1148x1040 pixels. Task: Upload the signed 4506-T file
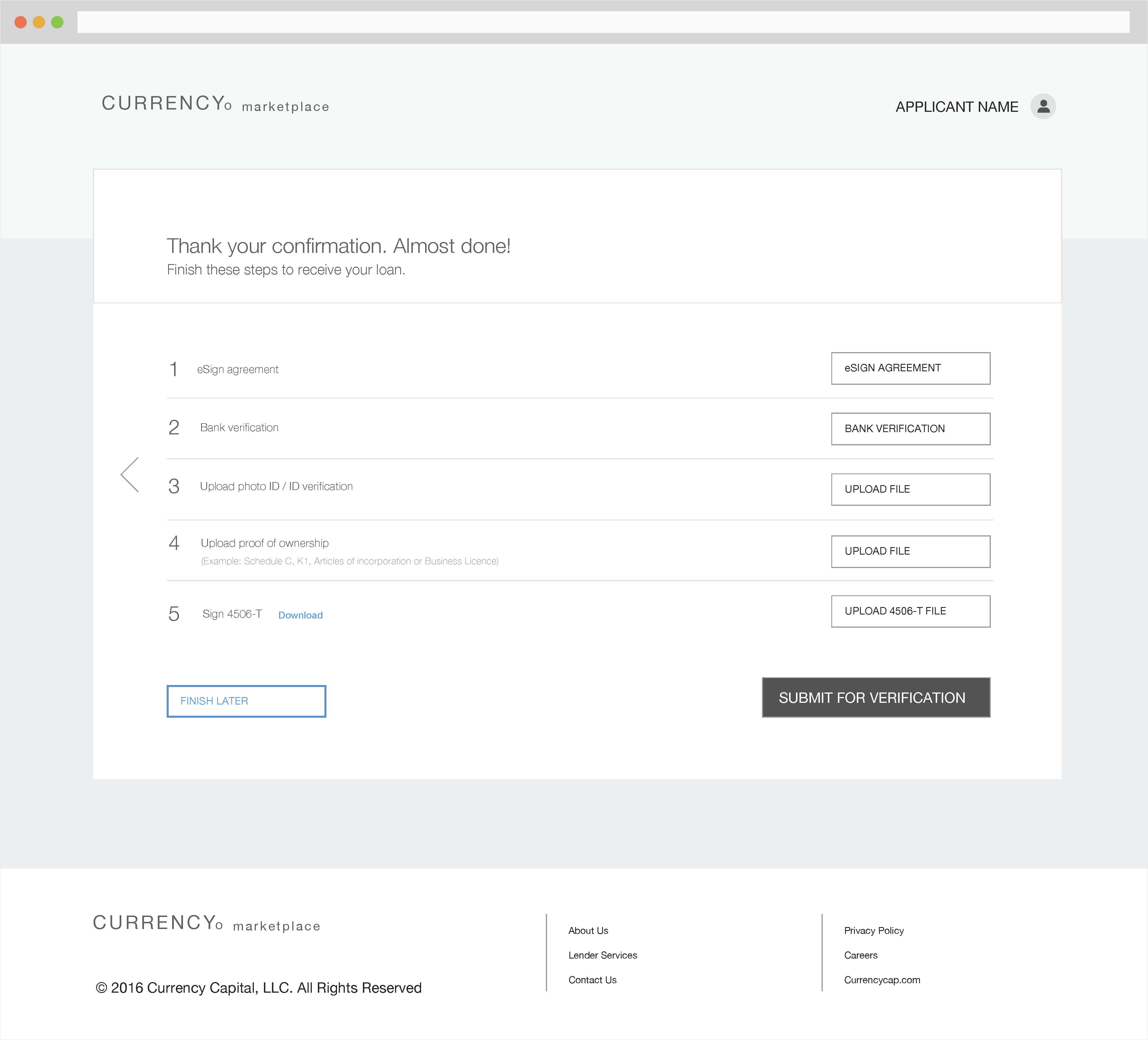(910, 611)
